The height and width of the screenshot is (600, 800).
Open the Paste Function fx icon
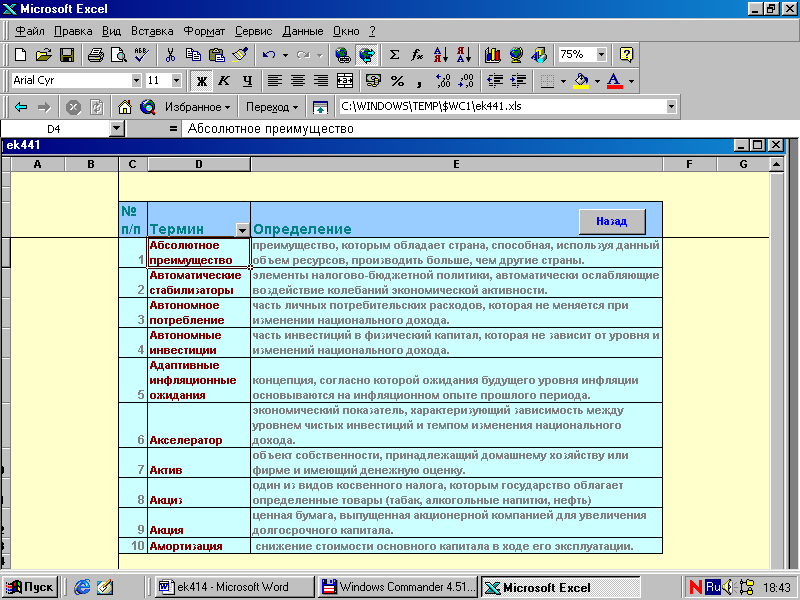click(417, 55)
